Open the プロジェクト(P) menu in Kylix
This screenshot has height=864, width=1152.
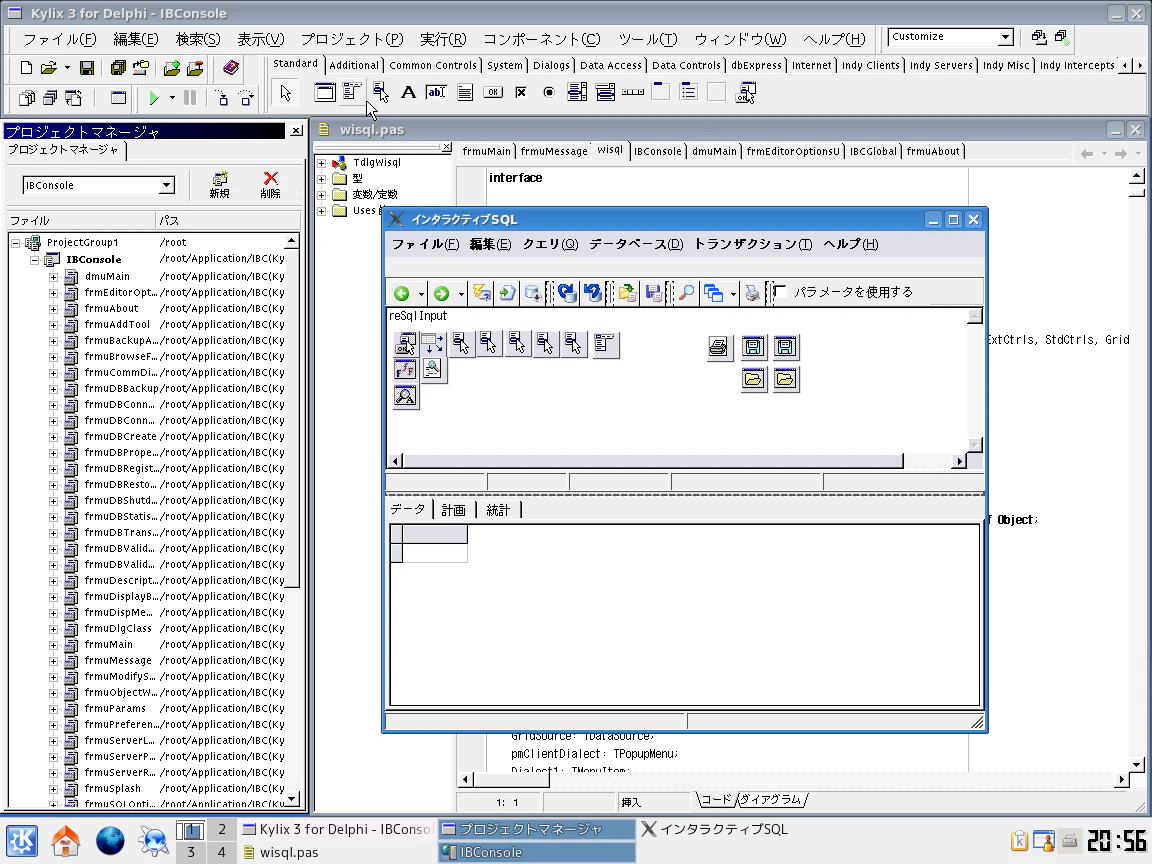click(x=352, y=40)
